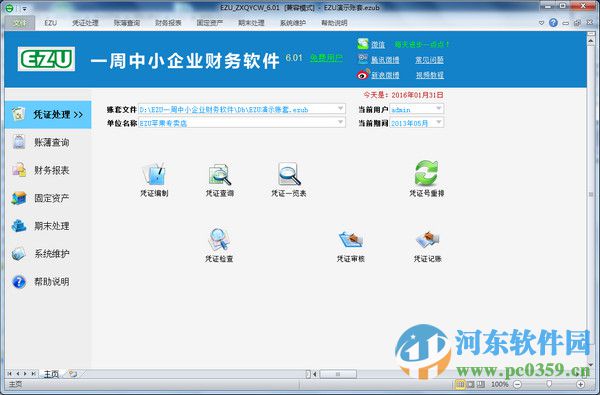
Task: Go to last sheet navigation arrow
Action: click(34, 374)
